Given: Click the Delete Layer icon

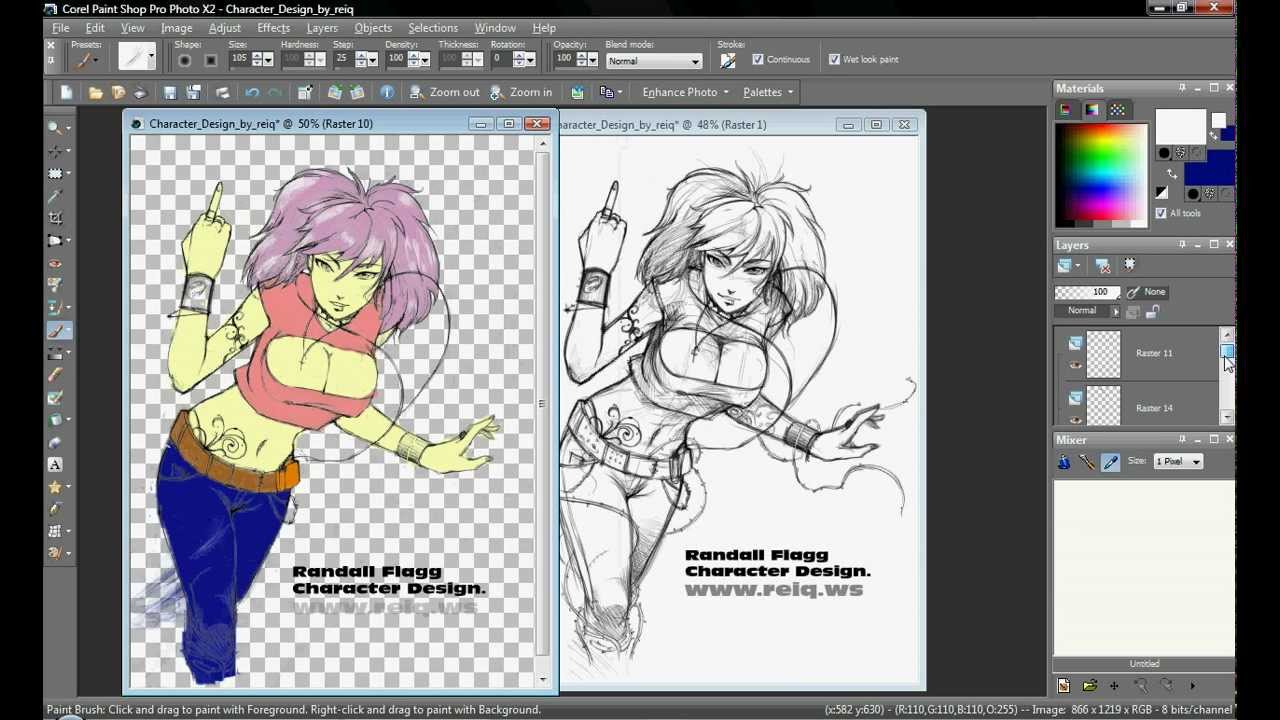Looking at the screenshot, I should (x=1102, y=265).
